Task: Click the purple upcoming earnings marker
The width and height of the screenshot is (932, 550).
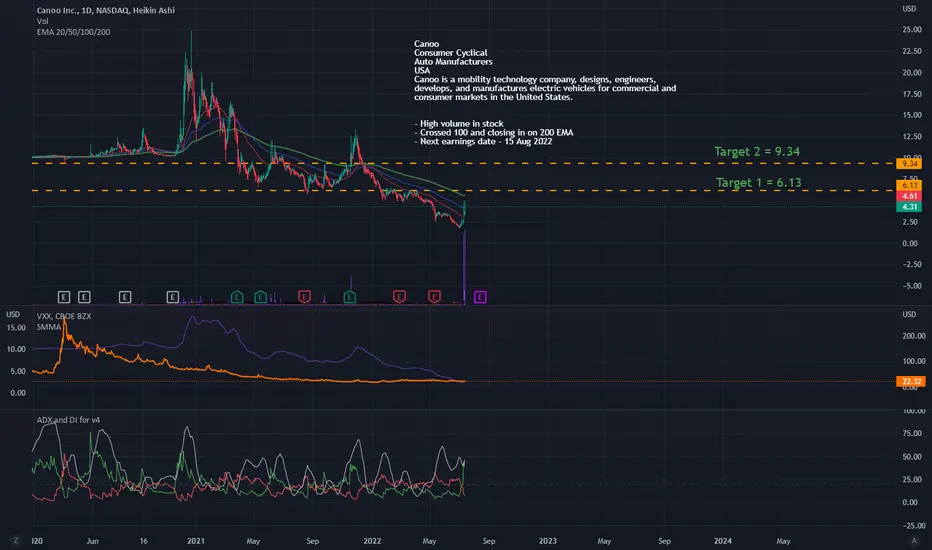Action: tap(480, 297)
